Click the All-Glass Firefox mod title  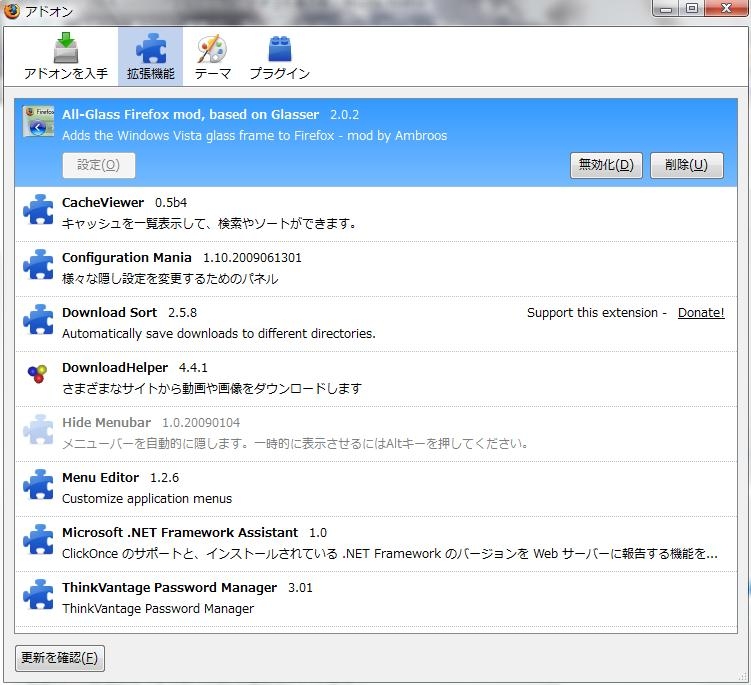tap(191, 114)
